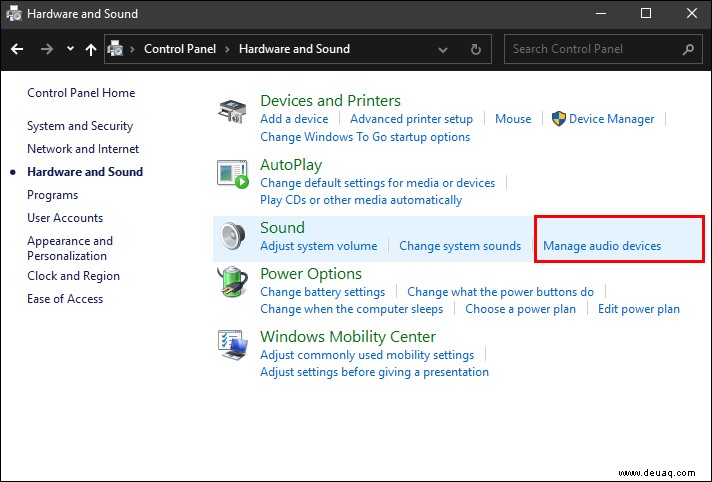
Task: Click Manage audio devices
Action: click(602, 246)
